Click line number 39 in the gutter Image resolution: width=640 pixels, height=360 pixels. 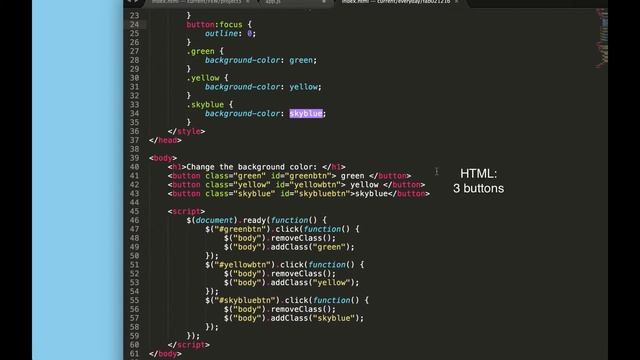(x=134, y=158)
